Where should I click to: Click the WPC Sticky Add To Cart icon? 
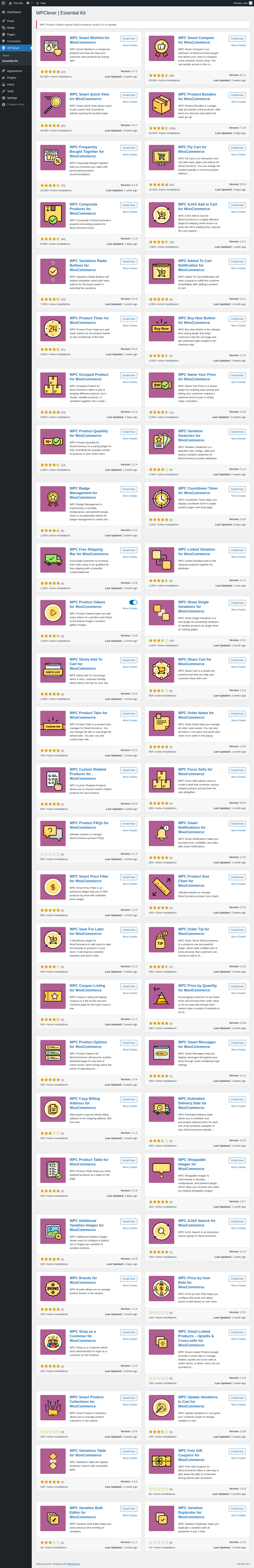coord(53,670)
